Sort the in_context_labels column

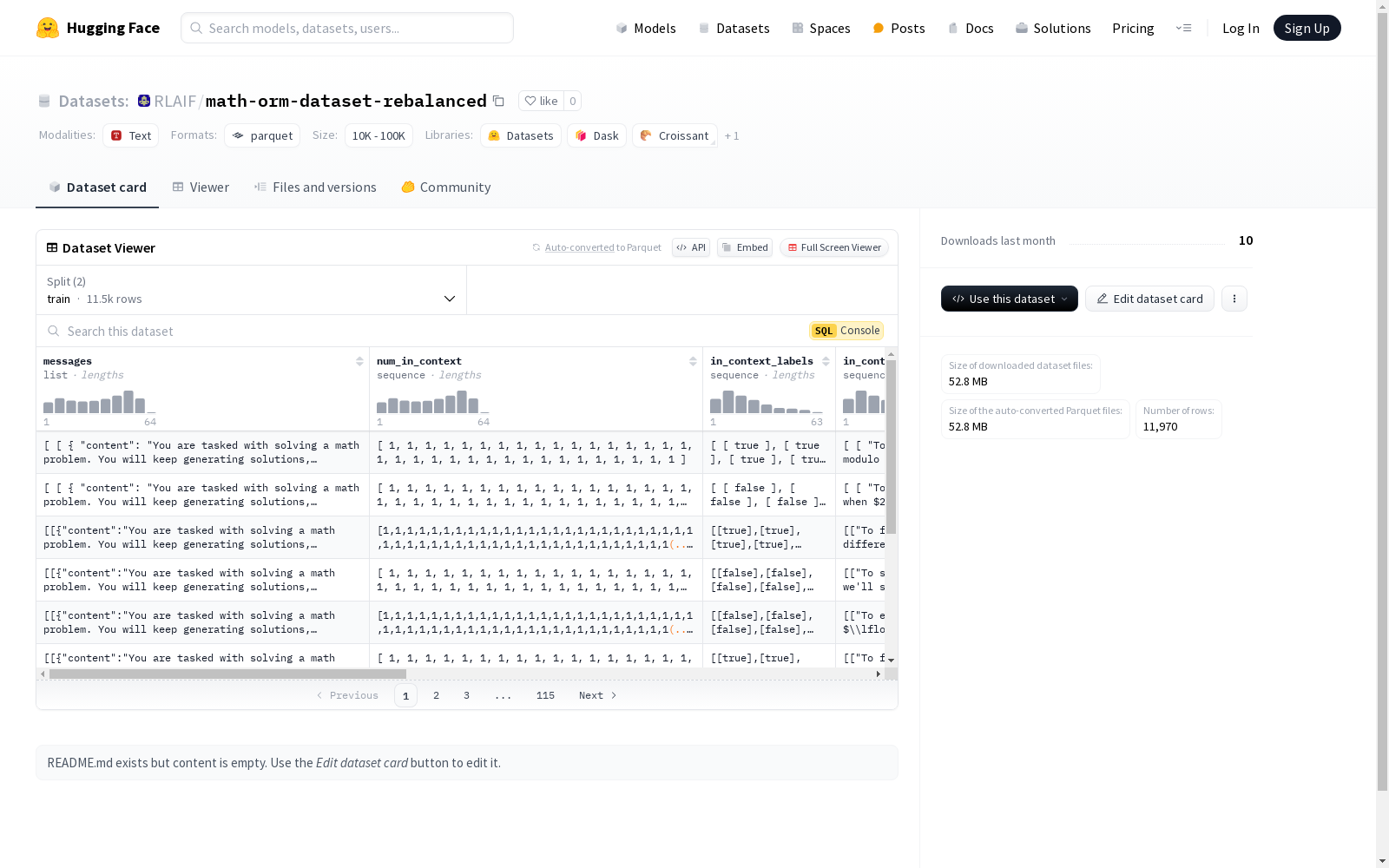point(826,361)
